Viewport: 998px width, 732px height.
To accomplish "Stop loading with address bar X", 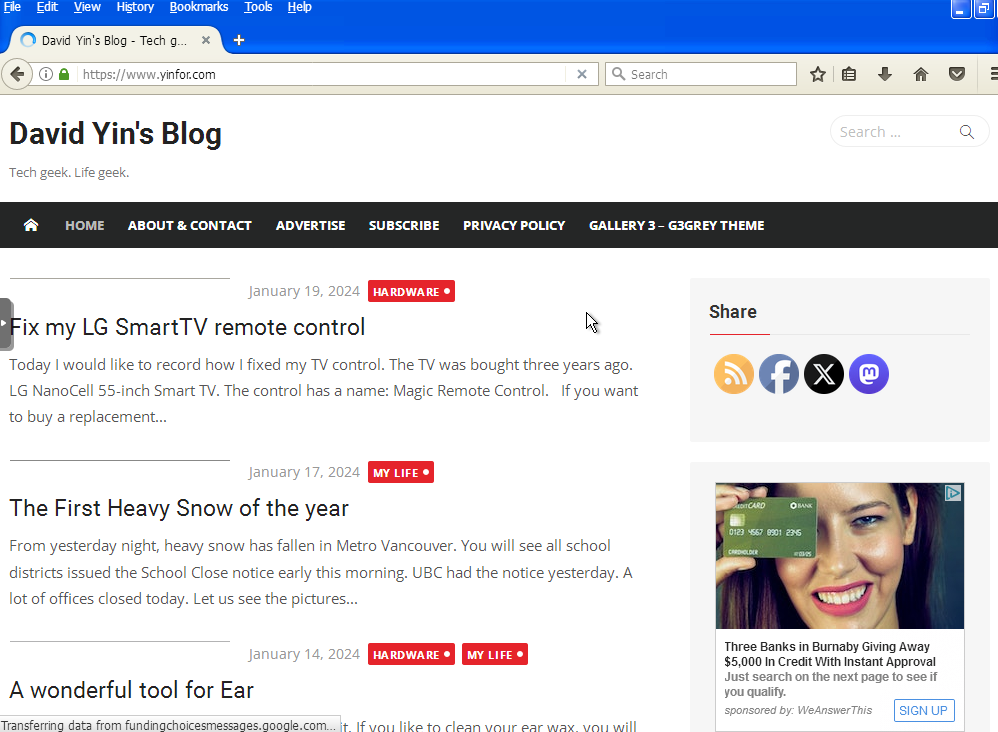I will pyautogui.click(x=582, y=74).
